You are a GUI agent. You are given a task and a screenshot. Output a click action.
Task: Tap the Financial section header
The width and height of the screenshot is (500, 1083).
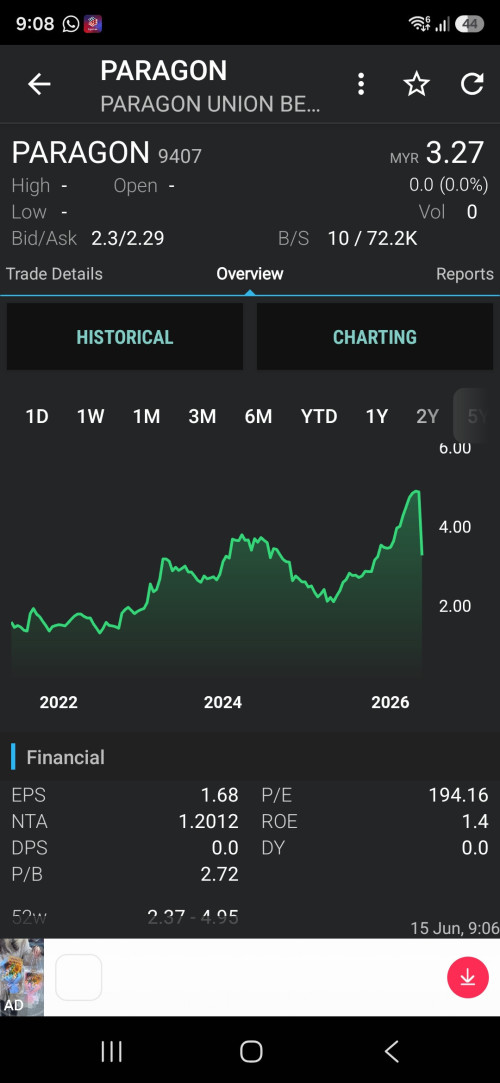[x=66, y=758]
